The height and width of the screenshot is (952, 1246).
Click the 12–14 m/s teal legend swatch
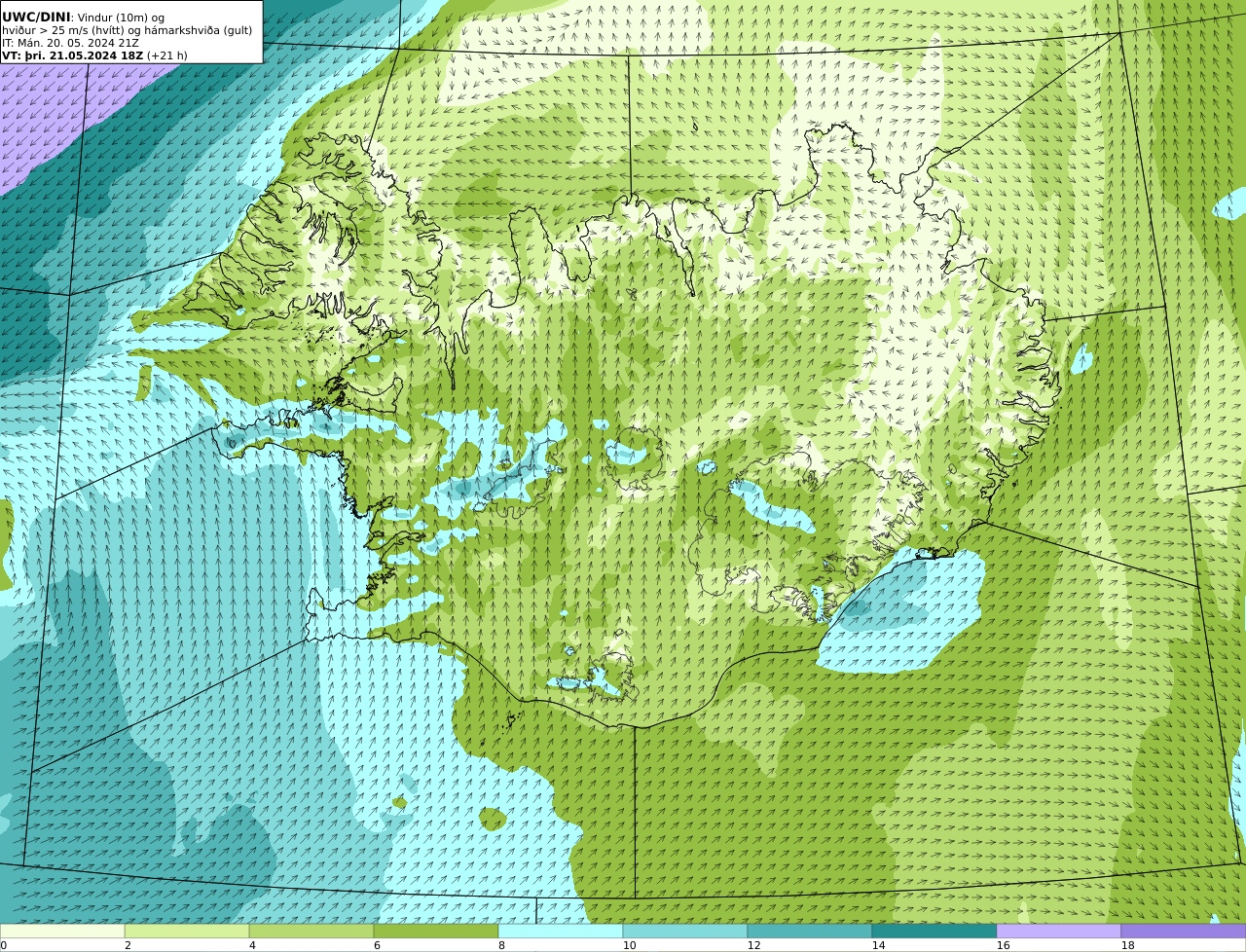click(x=810, y=931)
